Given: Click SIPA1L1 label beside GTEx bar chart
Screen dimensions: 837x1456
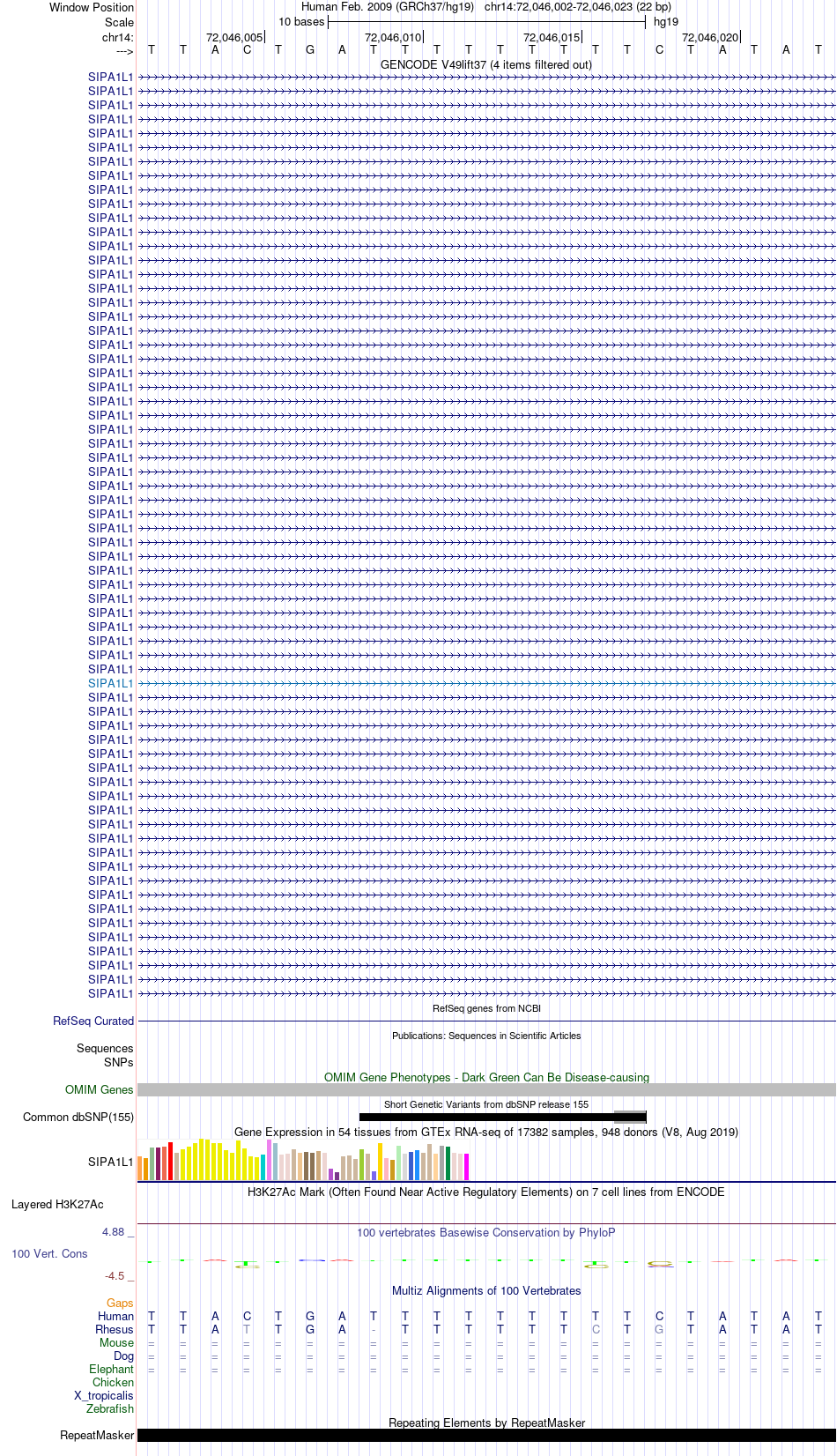Looking at the screenshot, I should click(111, 1162).
